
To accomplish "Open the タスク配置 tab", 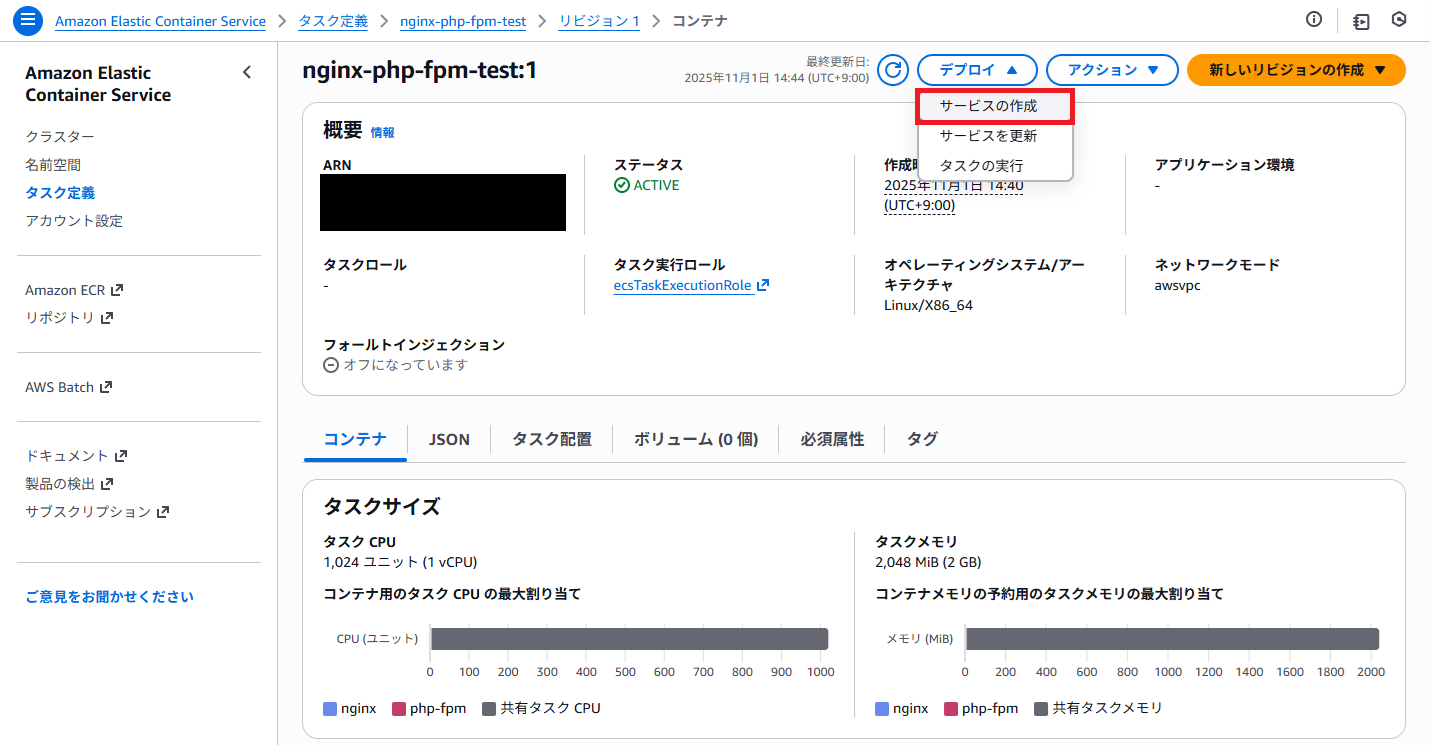I will pos(551,439).
